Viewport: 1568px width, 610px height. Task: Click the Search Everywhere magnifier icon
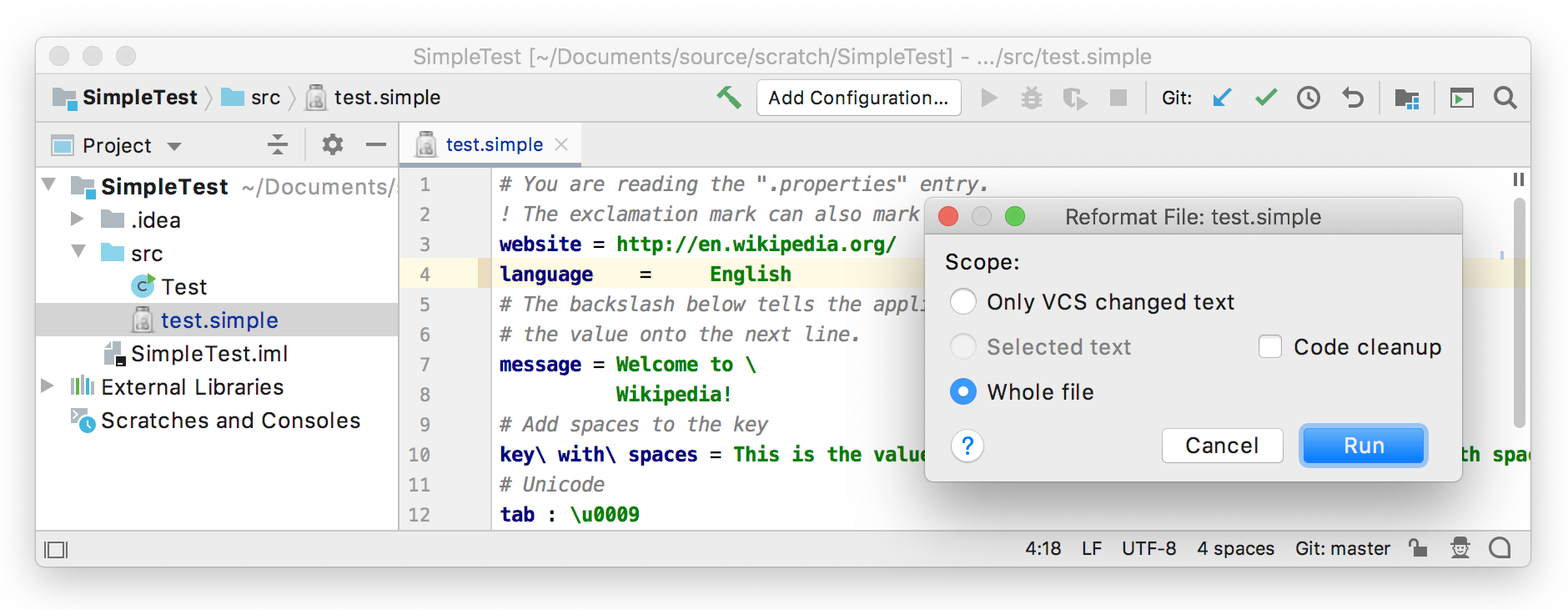[x=1505, y=98]
